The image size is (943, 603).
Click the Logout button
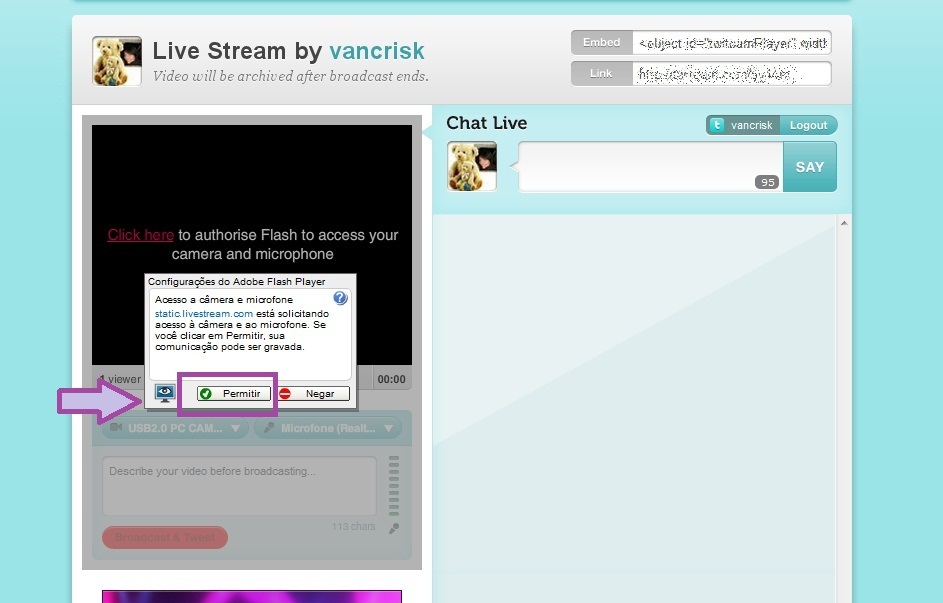coord(808,125)
